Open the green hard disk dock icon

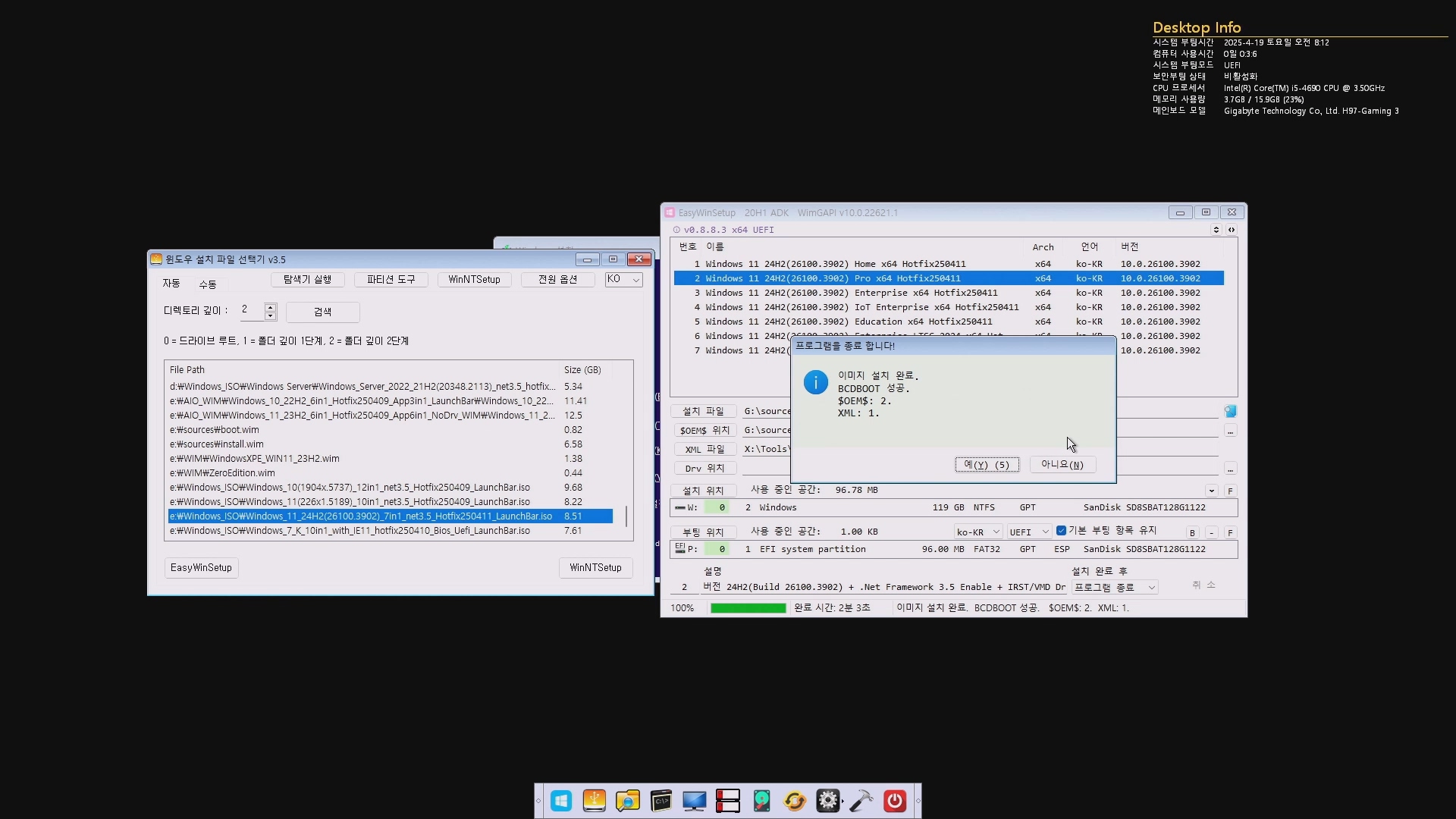click(x=761, y=801)
